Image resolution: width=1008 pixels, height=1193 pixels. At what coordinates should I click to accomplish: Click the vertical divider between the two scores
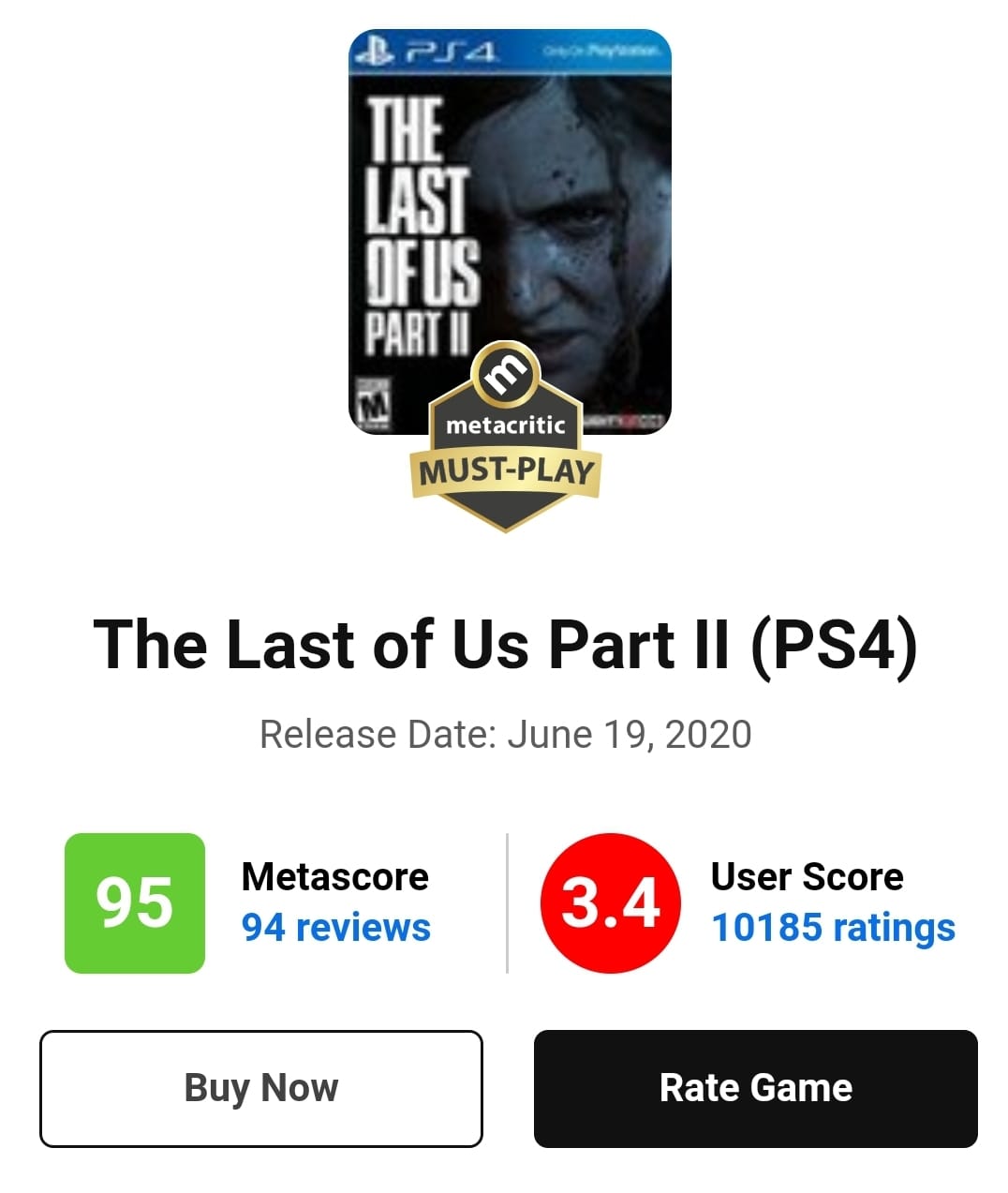coord(507,902)
